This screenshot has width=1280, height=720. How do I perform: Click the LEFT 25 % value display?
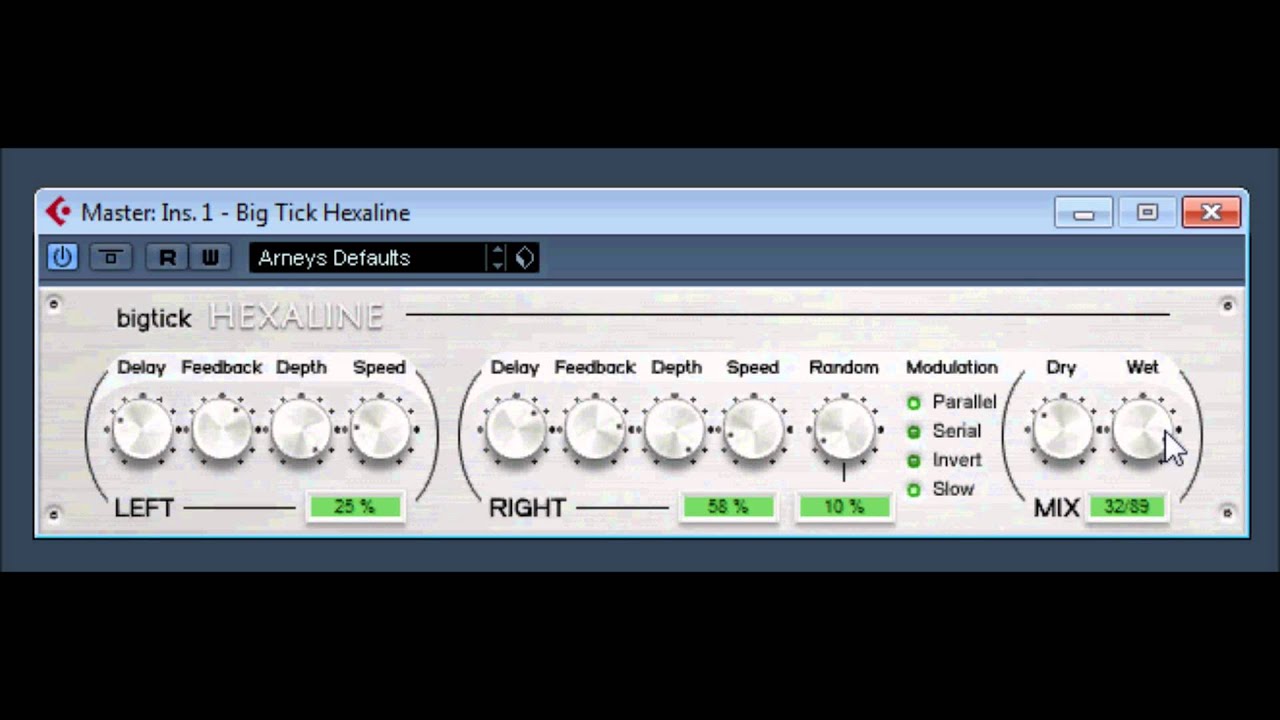(x=355, y=507)
